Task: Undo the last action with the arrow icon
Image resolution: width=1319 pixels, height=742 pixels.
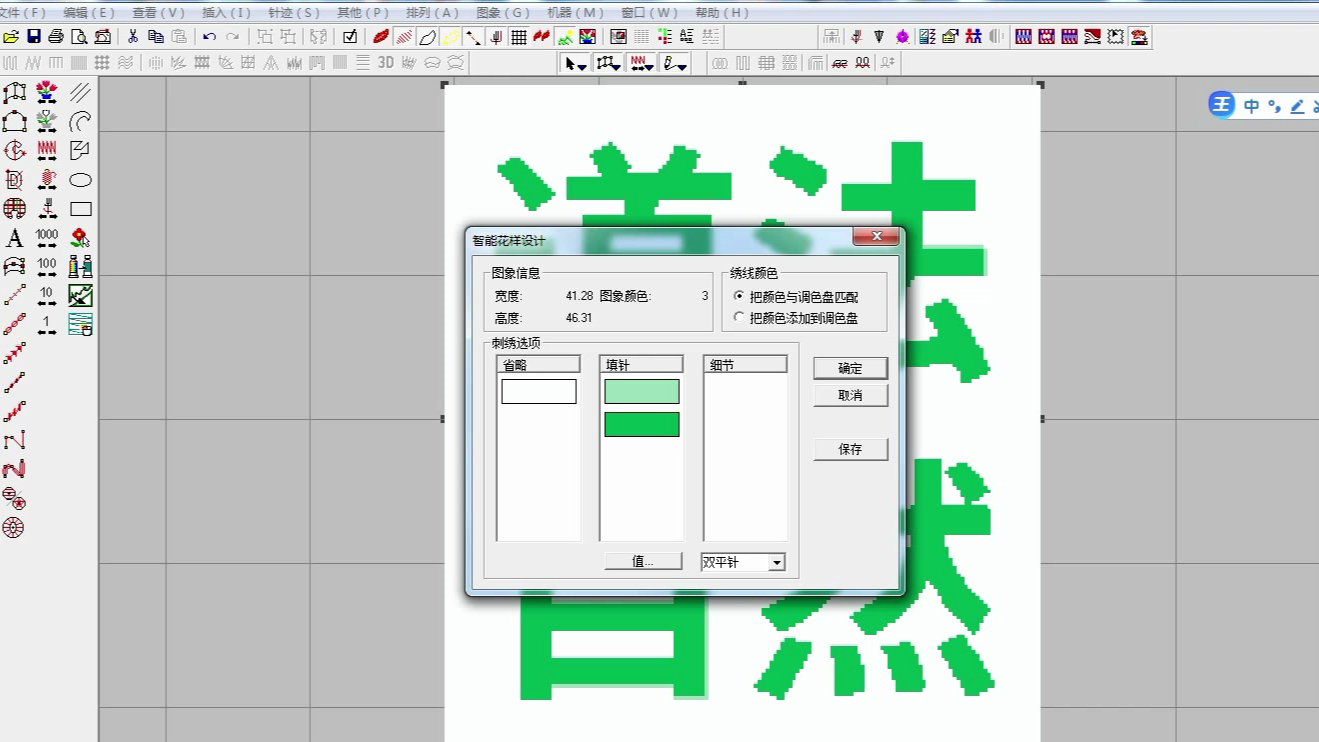Action: click(209, 37)
